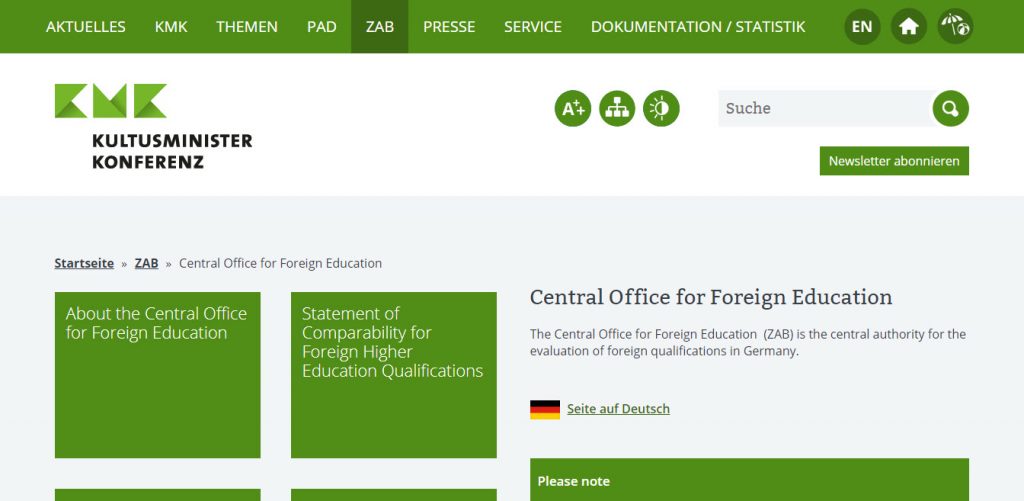Screen dimensions: 1024x501
Task: Click the magnifying glass search button
Action: 950,108
